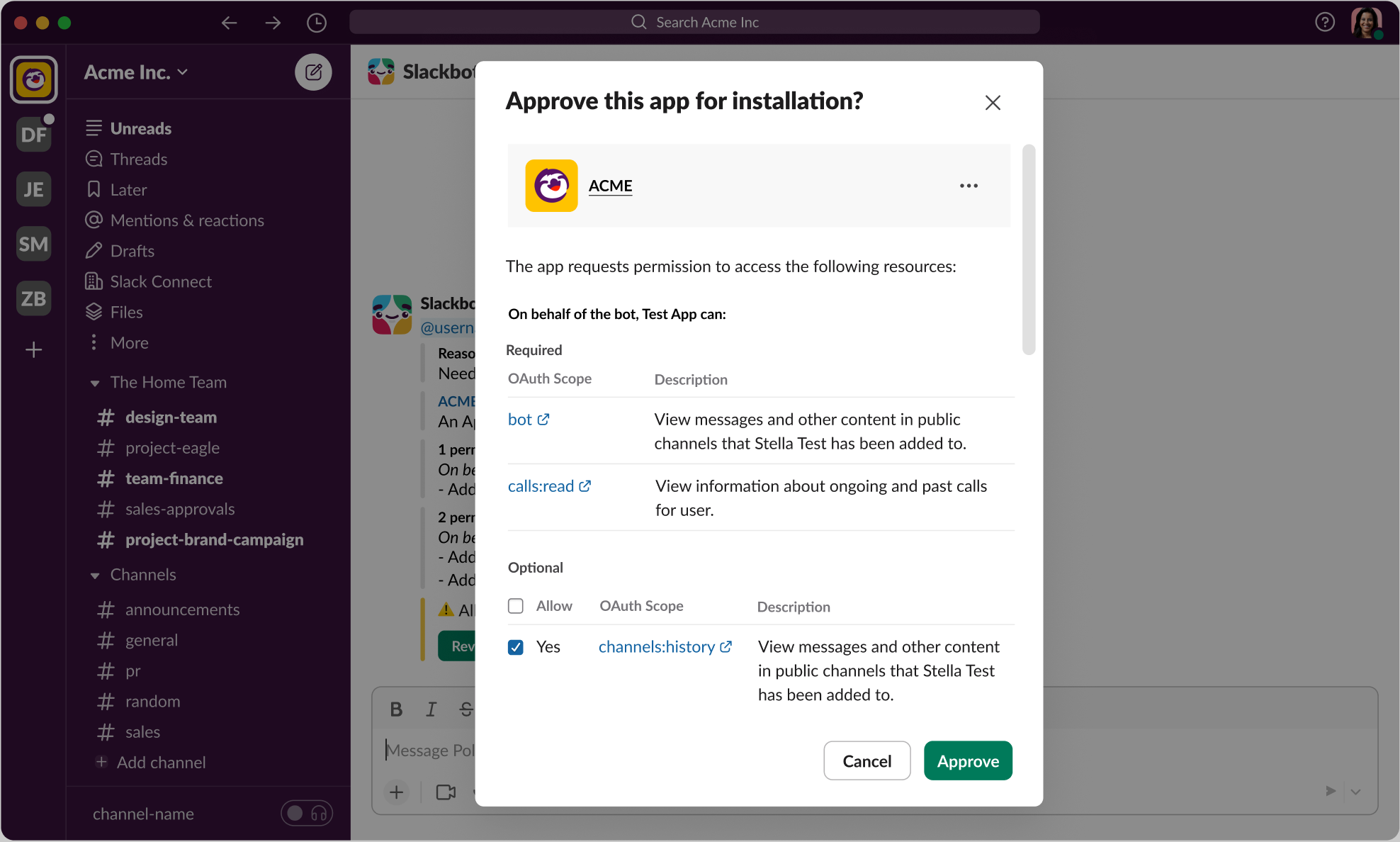Select the team-finance channel
The height and width of the screenshot is (842, 1400).
click(174, 478)
